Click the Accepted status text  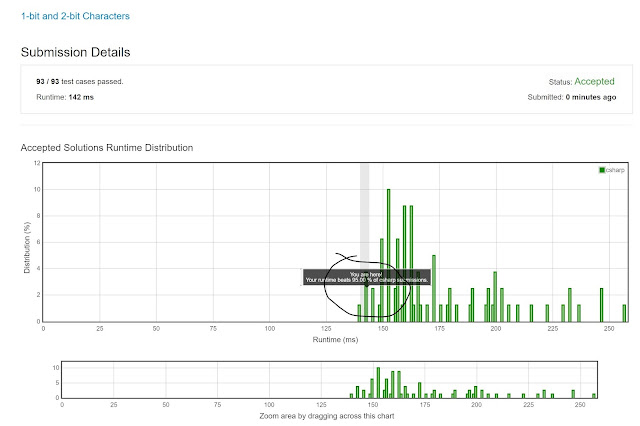click(x=594, y=81)
